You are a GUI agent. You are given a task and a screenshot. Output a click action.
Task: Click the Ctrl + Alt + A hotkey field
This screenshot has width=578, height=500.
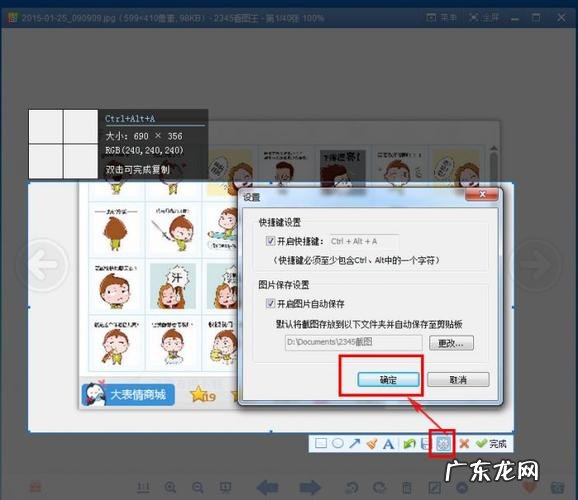[x=364, y=242]
